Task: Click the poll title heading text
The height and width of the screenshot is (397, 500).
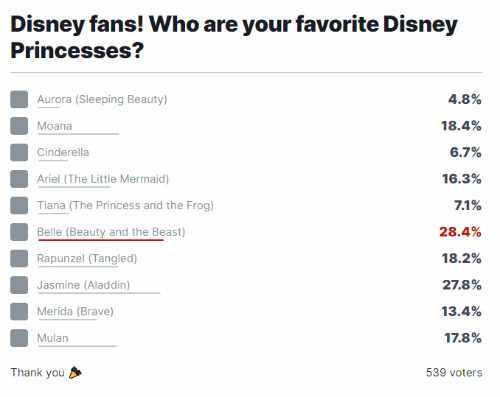Action: [x=234, y=37]
